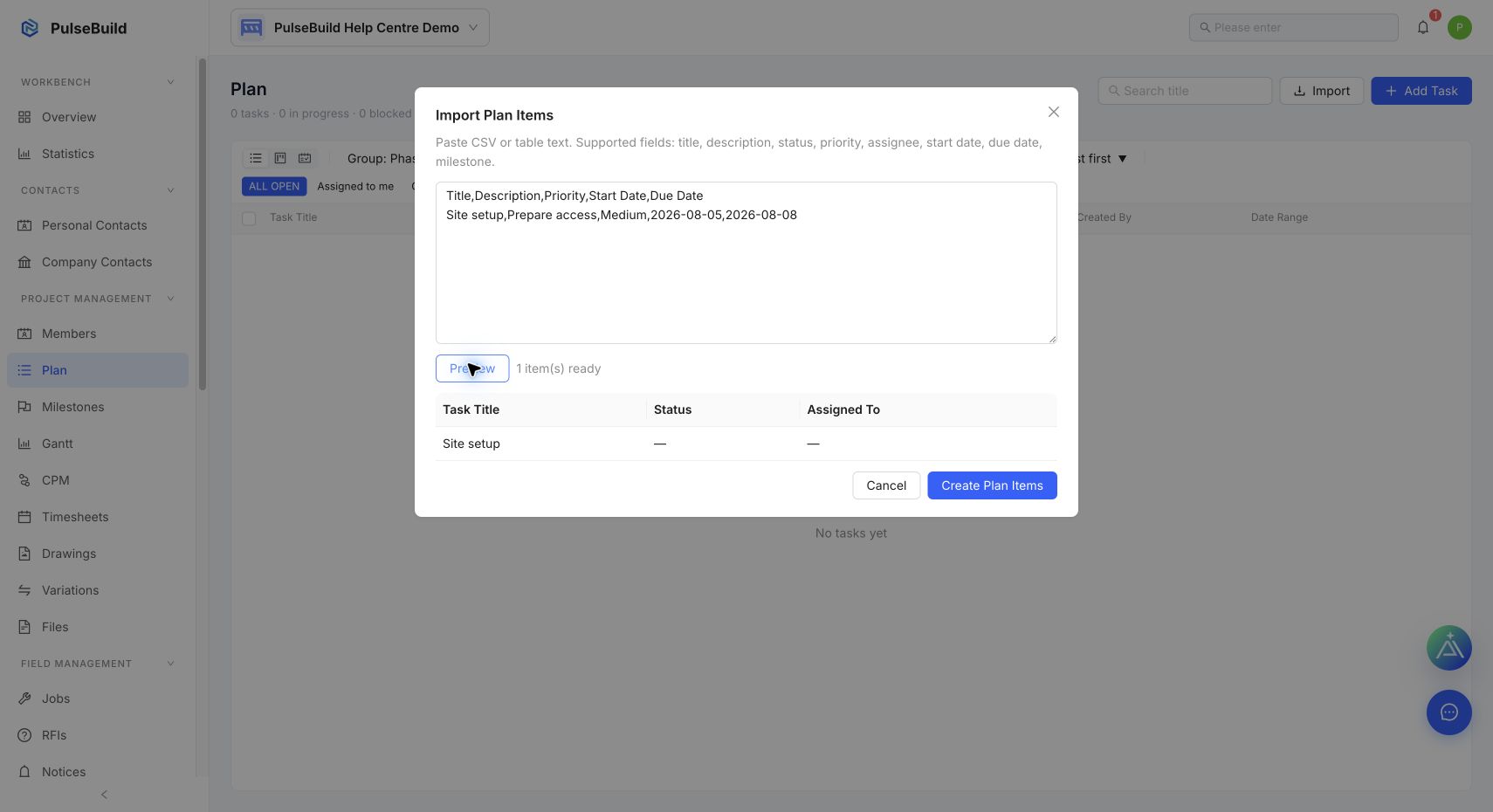Image resolution: width=1493 pixels, height=812 pixels.
Task: Click the Import button
Action: click(x=1322, y=91)
